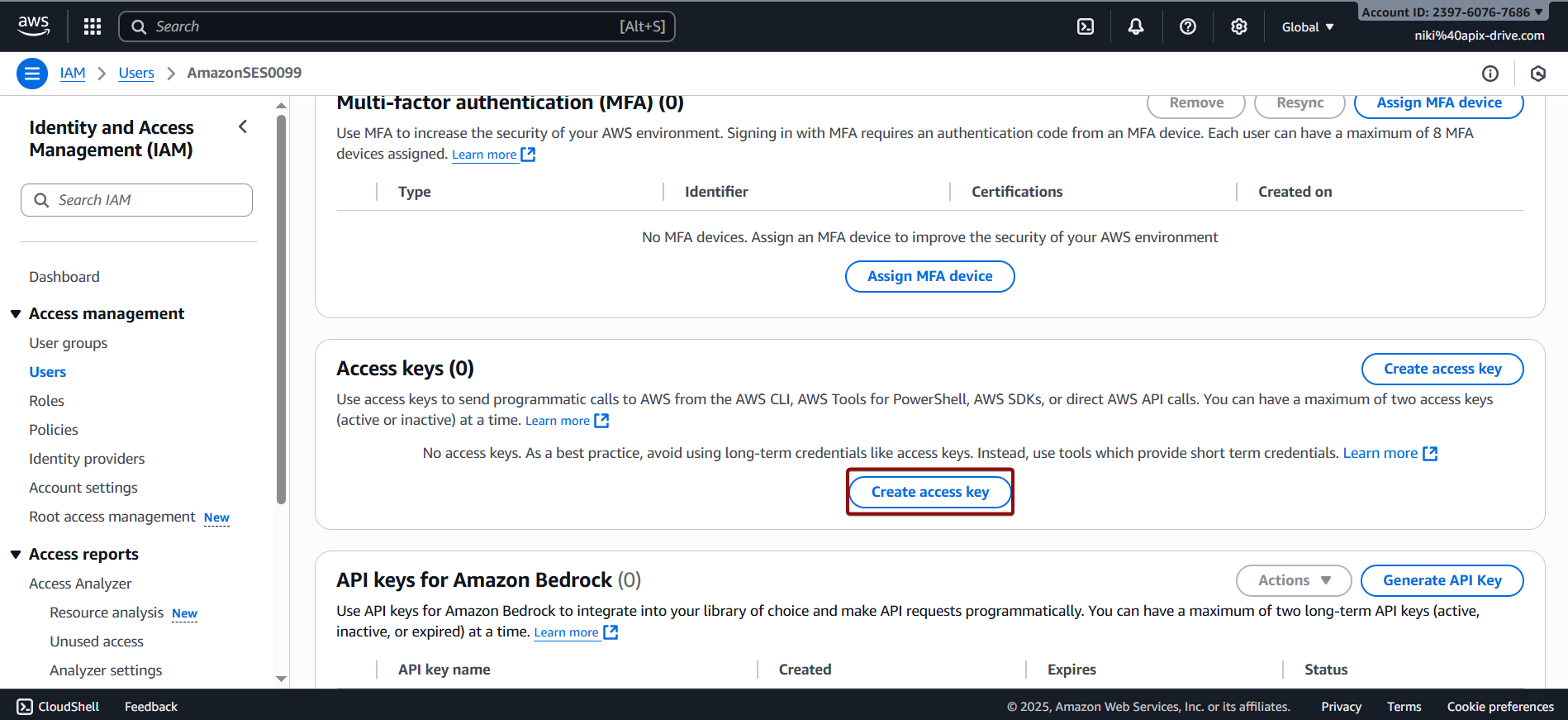Open the notifications bell icon
1568x720 pixels.
pos(1136,26)
